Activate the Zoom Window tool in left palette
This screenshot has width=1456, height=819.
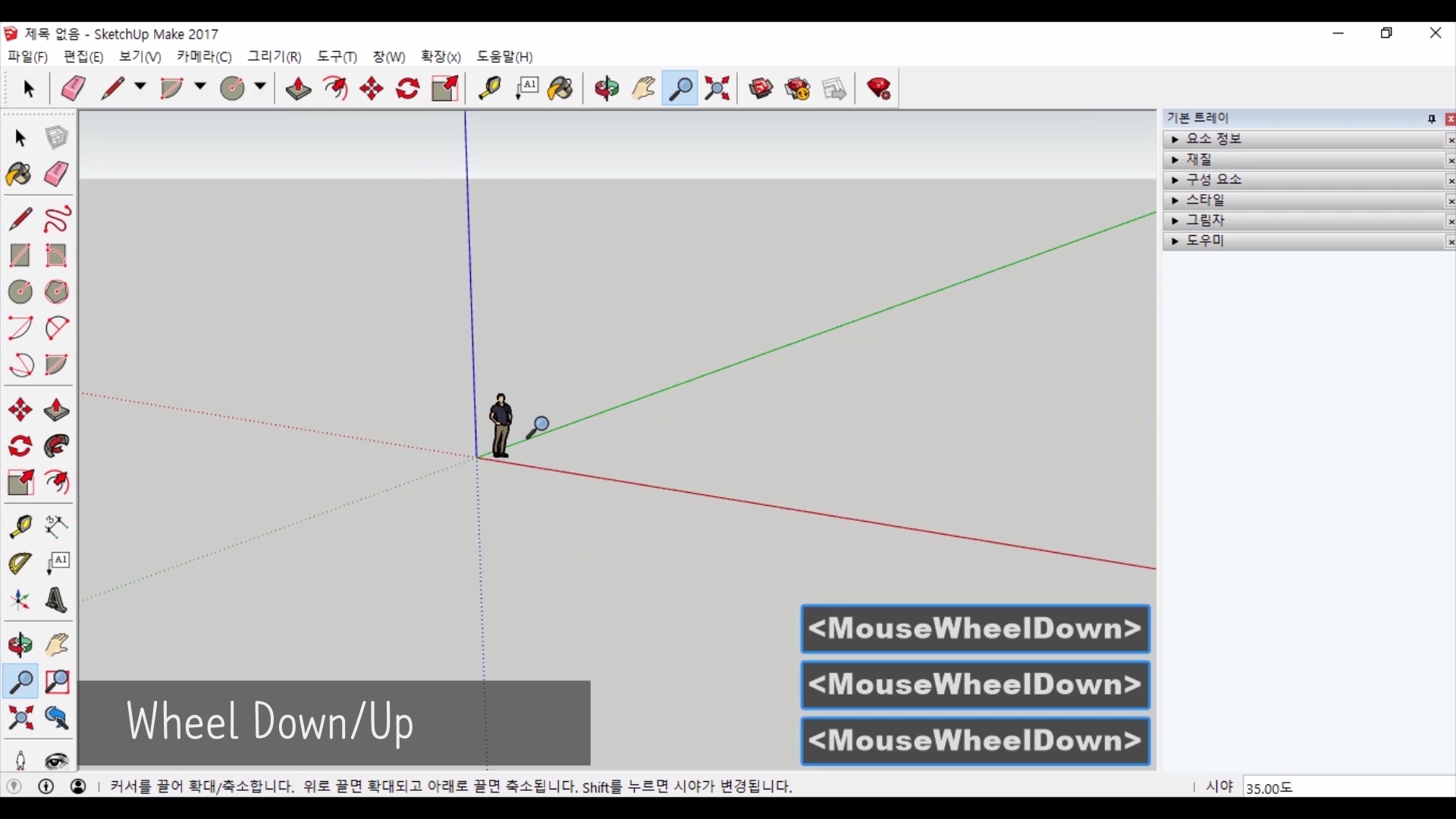(x=57, y=682)
